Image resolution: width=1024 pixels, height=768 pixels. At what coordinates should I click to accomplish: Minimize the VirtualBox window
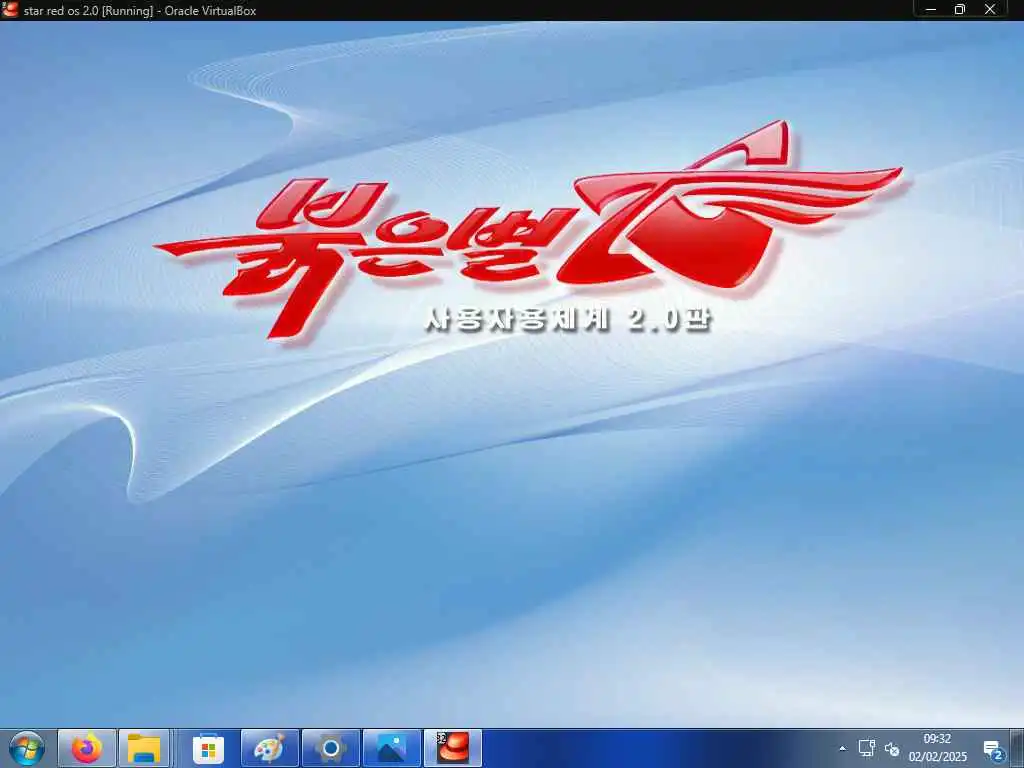pos(931,9)
